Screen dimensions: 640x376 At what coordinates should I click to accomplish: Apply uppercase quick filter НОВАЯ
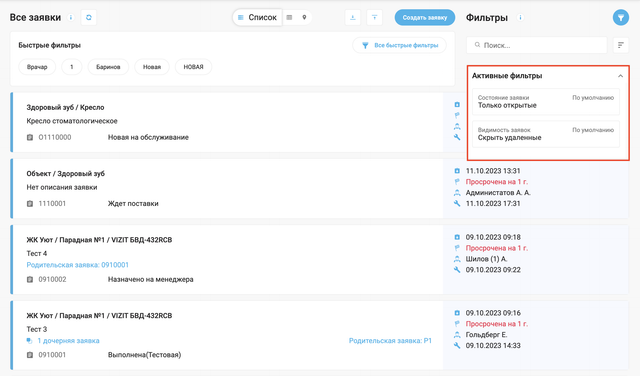pyautogui.click(x=193, y=67)
